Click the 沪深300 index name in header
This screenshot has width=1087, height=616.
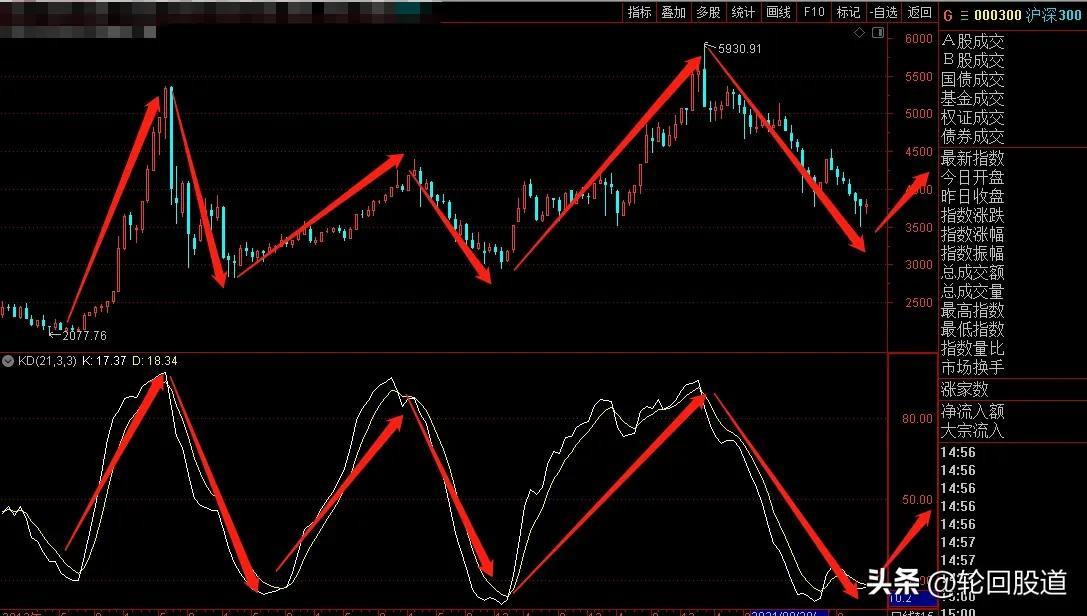1055,14
